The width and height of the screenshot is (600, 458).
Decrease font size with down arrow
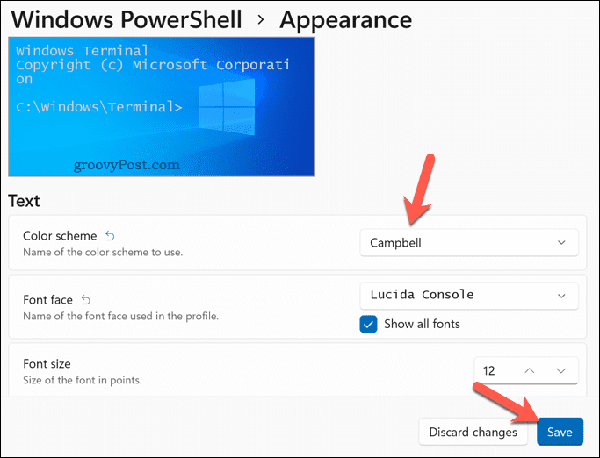[x=561, y=370]
